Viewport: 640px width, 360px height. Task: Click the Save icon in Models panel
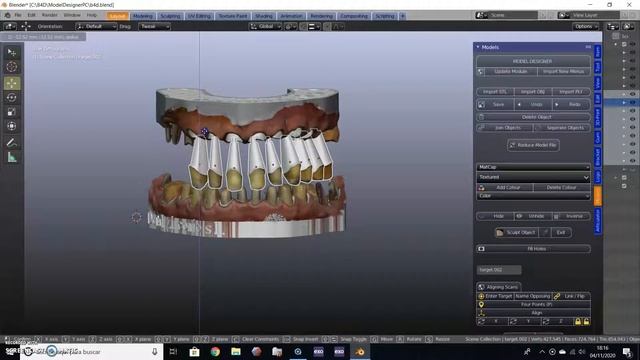[x=482, y=104]
